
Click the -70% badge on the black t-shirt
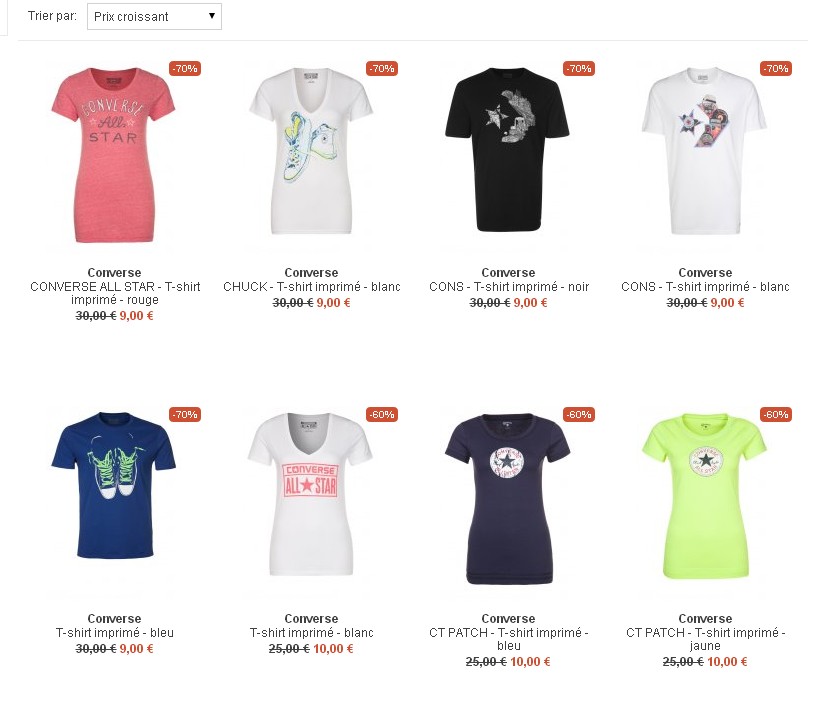[x=579, y=69]
